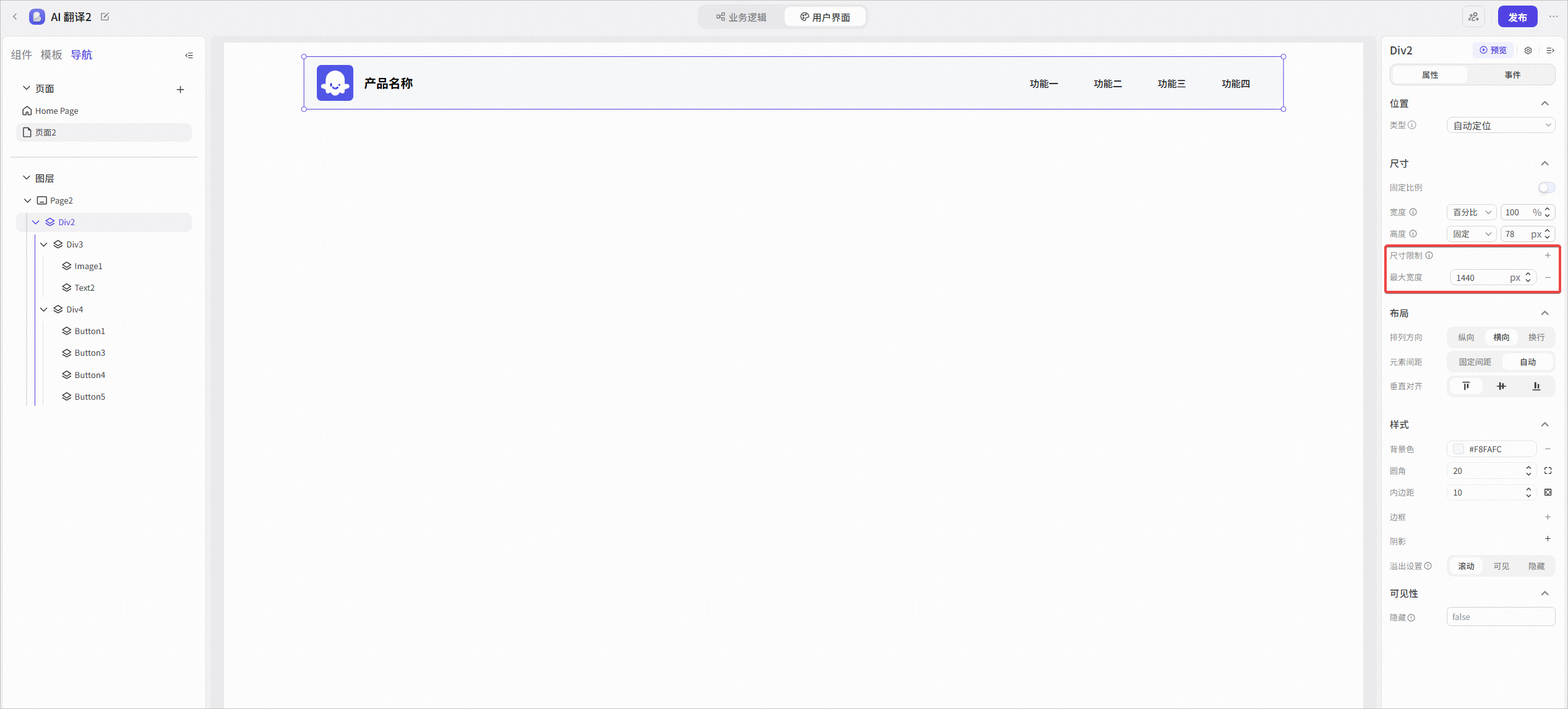This screenshot has width=1568, height=709.
Task: Toggle the 固定比例 switch
Action: [1546, 187]
